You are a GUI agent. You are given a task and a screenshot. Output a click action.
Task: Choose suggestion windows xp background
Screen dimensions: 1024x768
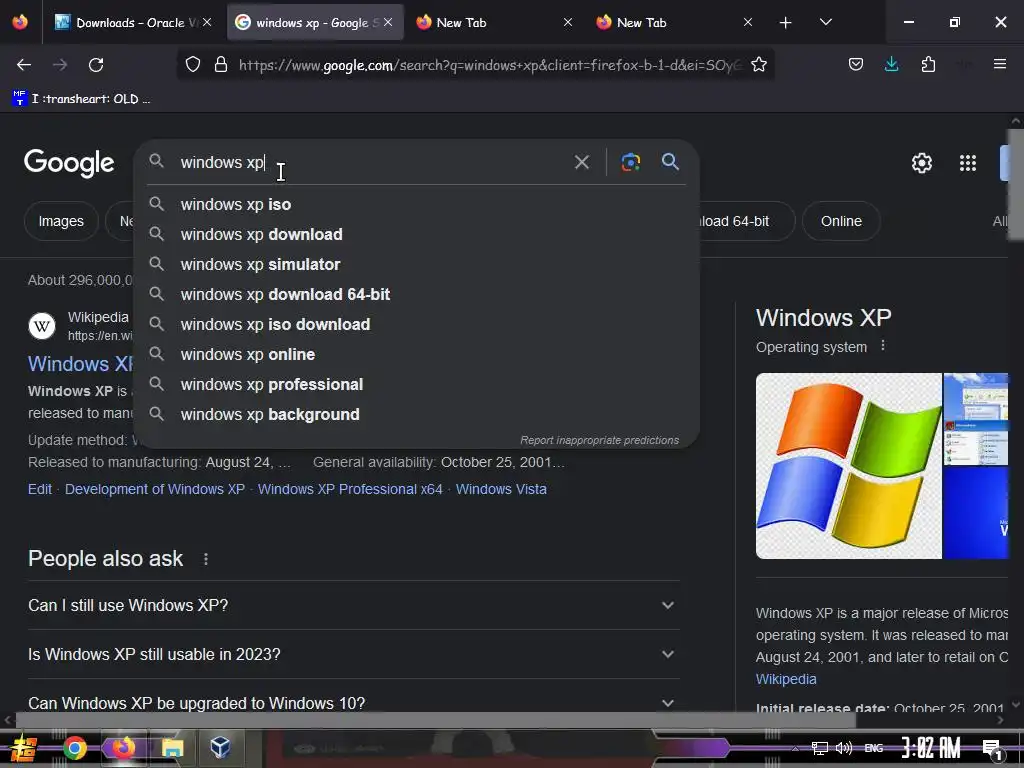pos(417,415)
